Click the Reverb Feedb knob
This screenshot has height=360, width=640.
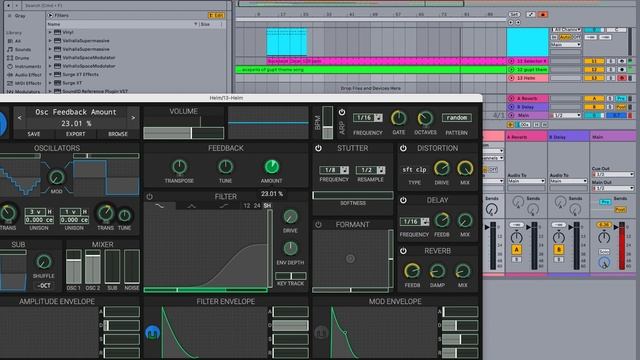(412, 271)
